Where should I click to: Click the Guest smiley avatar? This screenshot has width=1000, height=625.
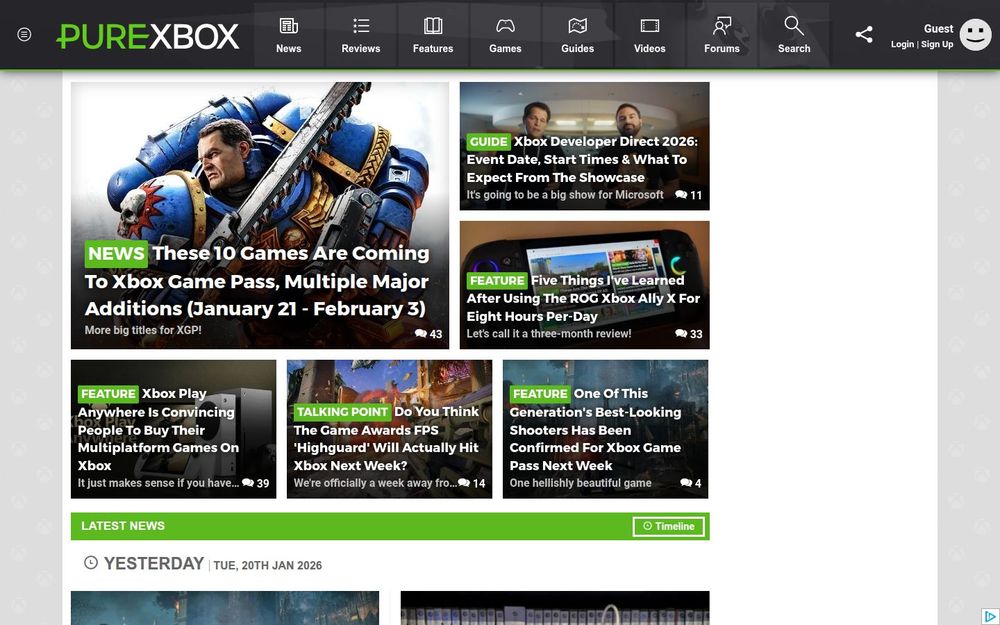[x=975, y=34]
